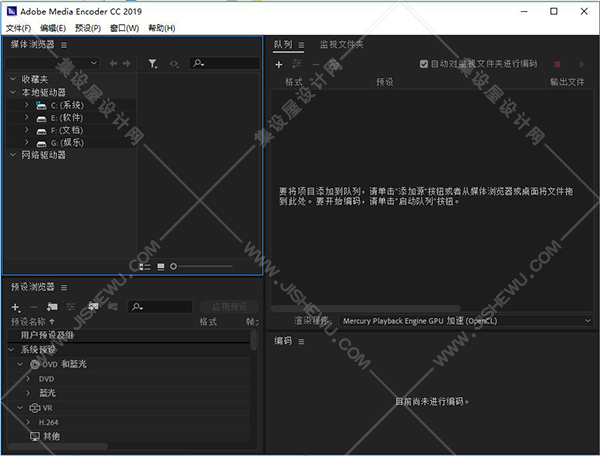Open the file type filter funnel icon
Viewport: 600px width, 456px height.
[x=153, y=64]
